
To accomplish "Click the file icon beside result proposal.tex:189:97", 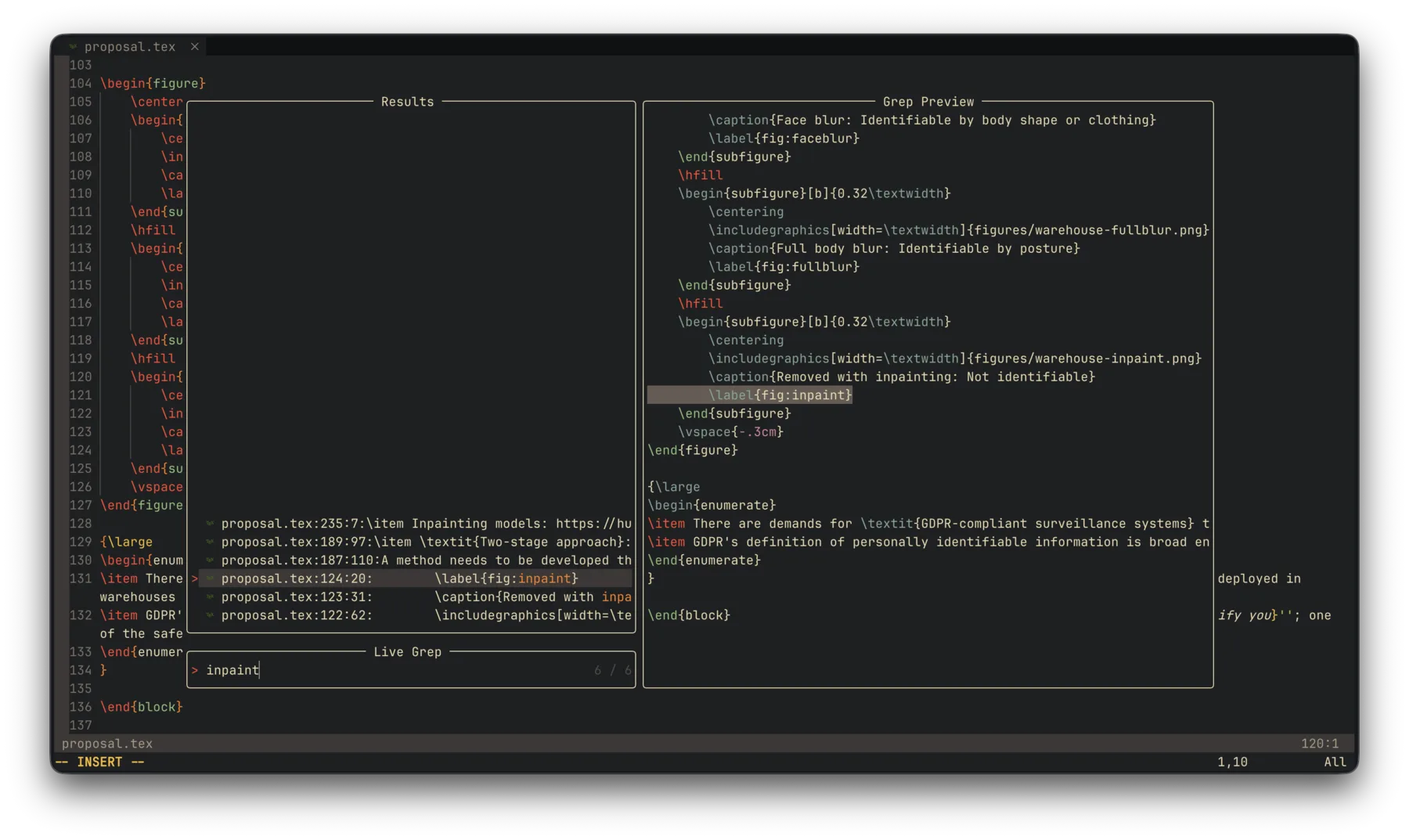I will tap(209, 542).
